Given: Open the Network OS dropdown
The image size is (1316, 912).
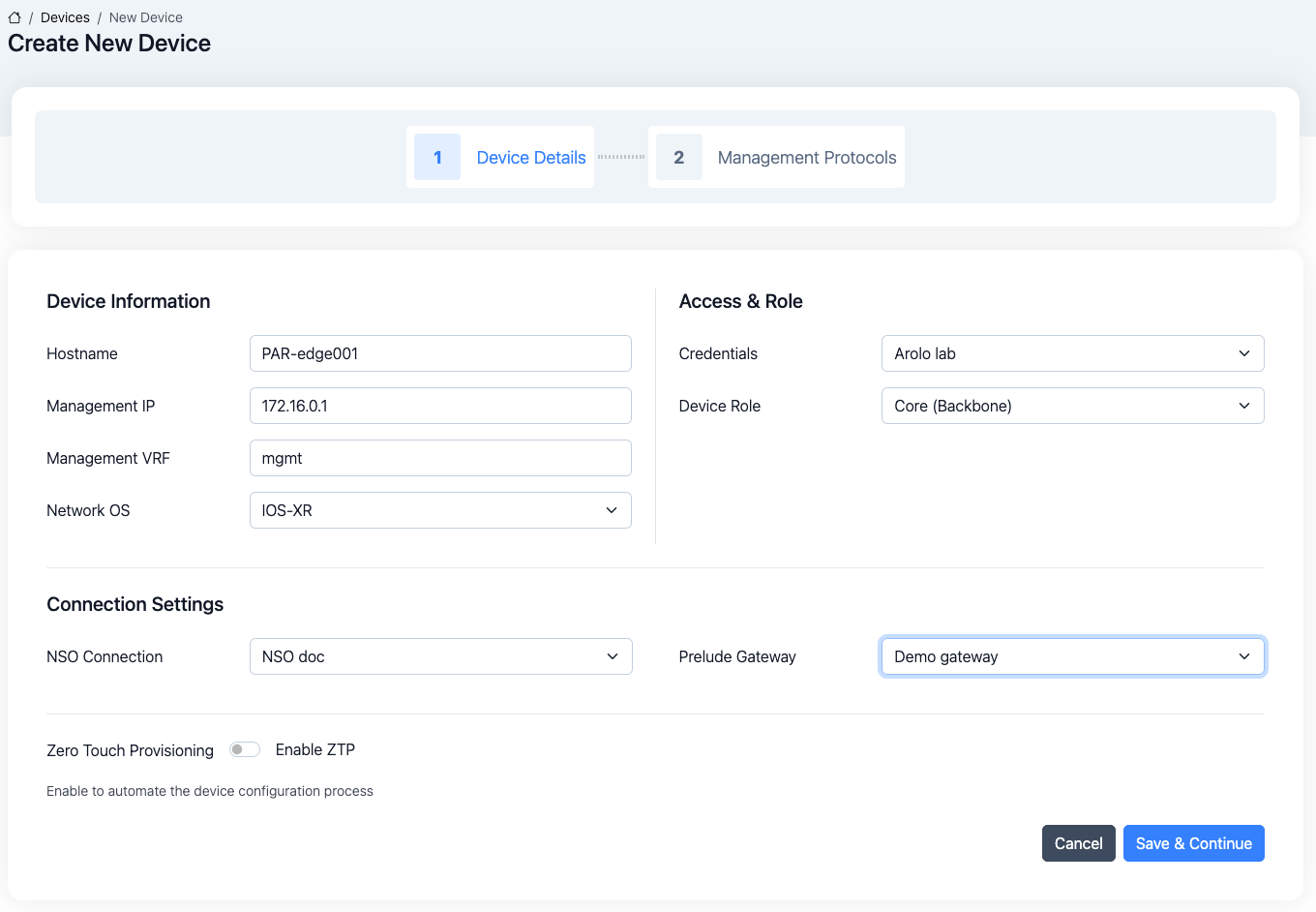Looking at the screenshot, I should pyautogui.click(x=440, y=510).
